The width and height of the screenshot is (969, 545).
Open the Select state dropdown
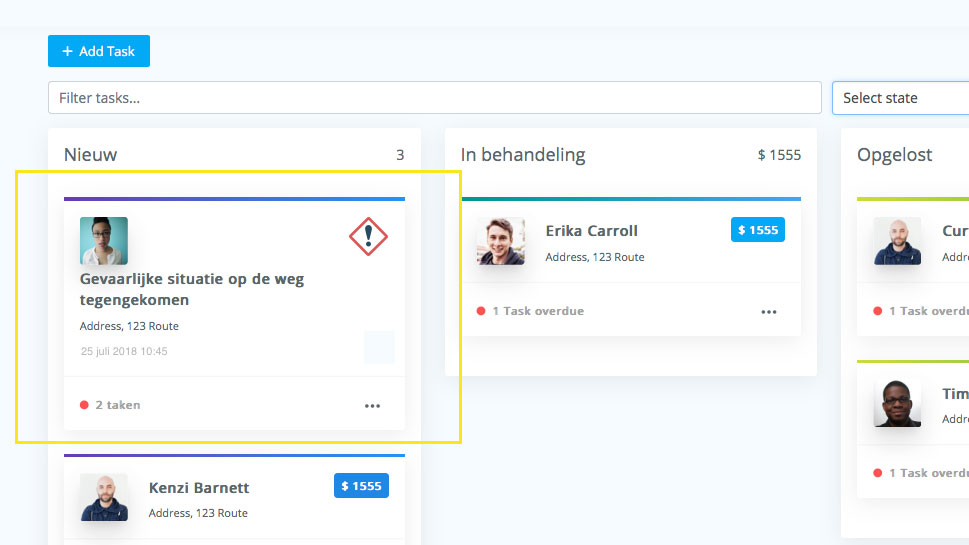tap(899, 98)
